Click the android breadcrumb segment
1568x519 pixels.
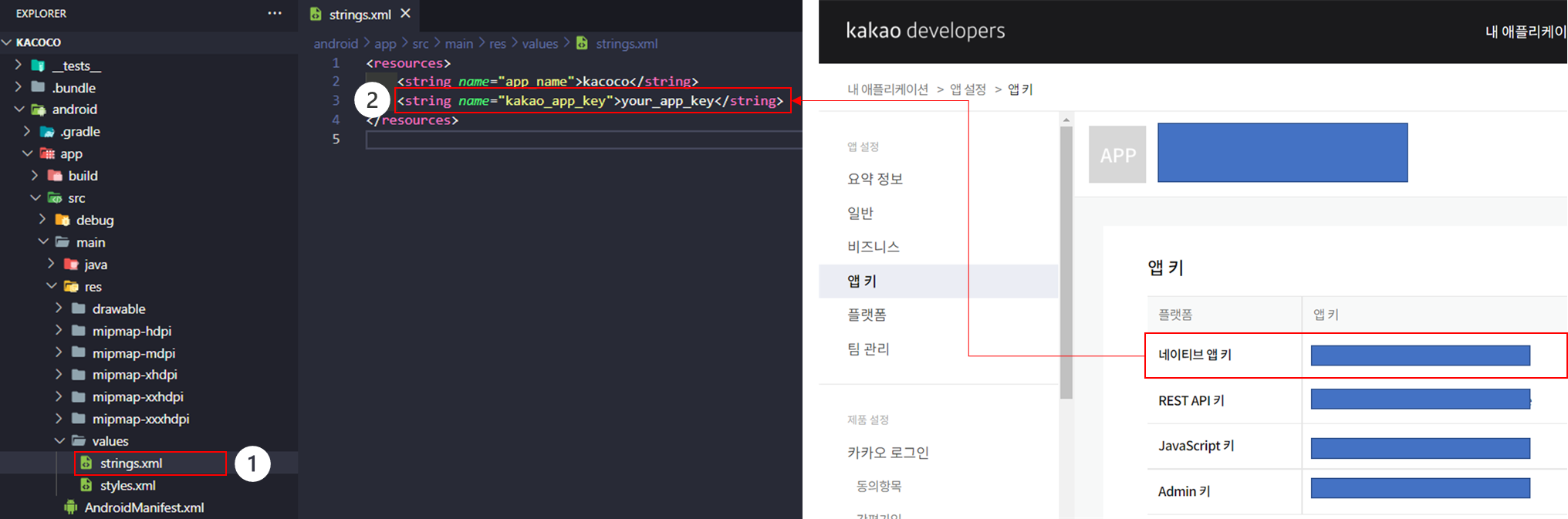(x=336, y=44)
